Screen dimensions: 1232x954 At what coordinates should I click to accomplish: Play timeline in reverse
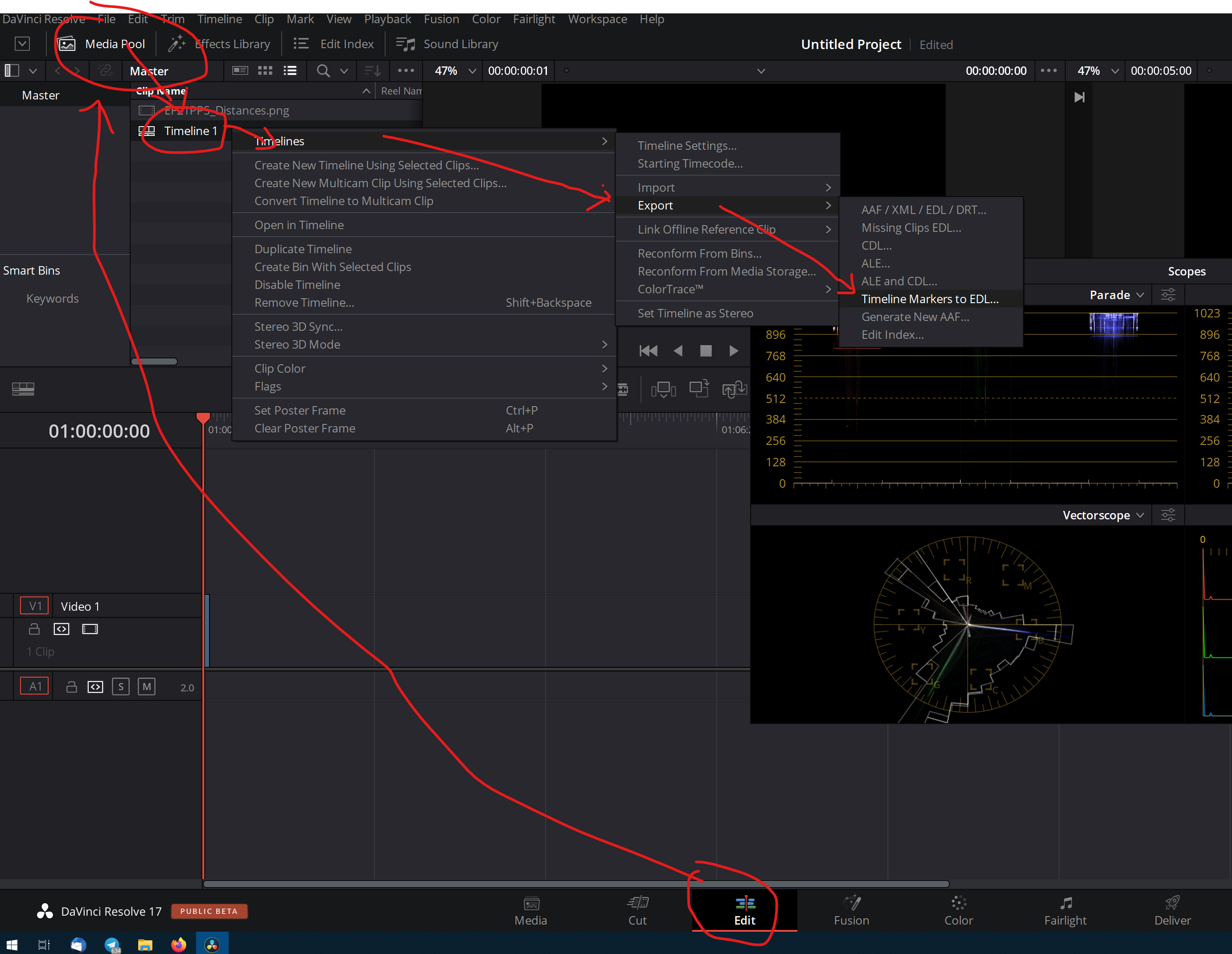[x=678, y=351]
